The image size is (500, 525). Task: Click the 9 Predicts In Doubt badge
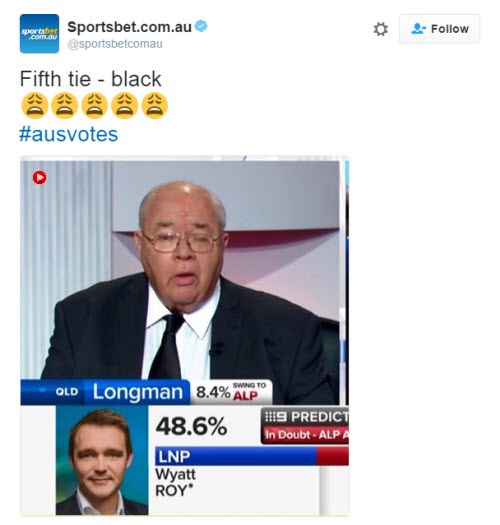305,426
